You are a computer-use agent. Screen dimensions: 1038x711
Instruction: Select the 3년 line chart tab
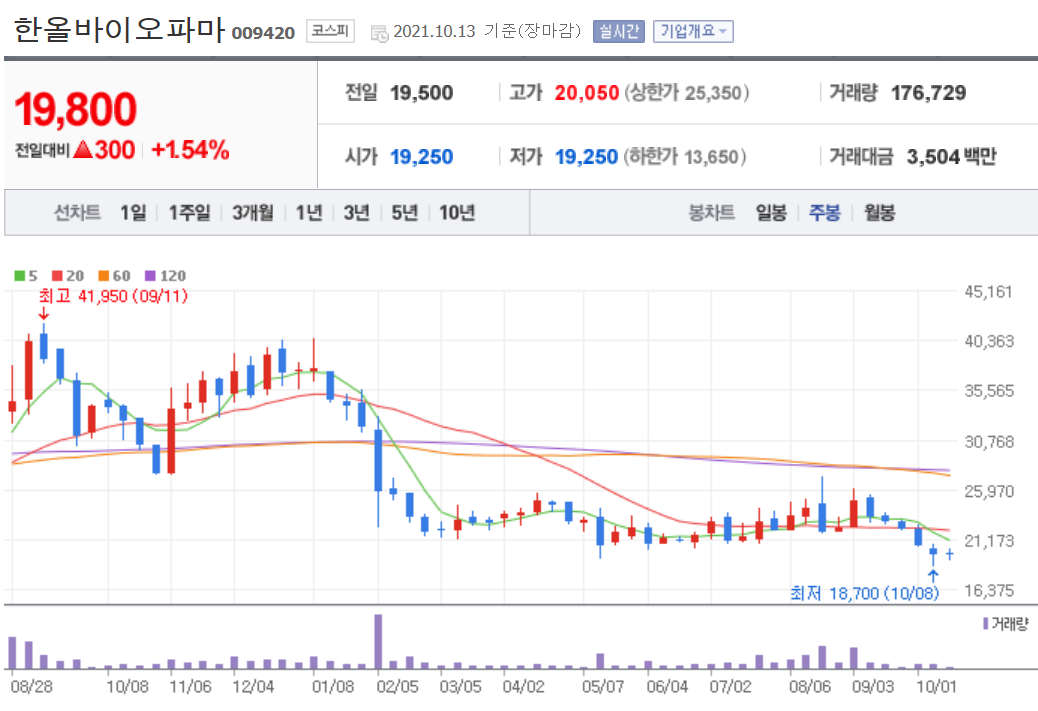pyautogui.click(x=356, y=213)
